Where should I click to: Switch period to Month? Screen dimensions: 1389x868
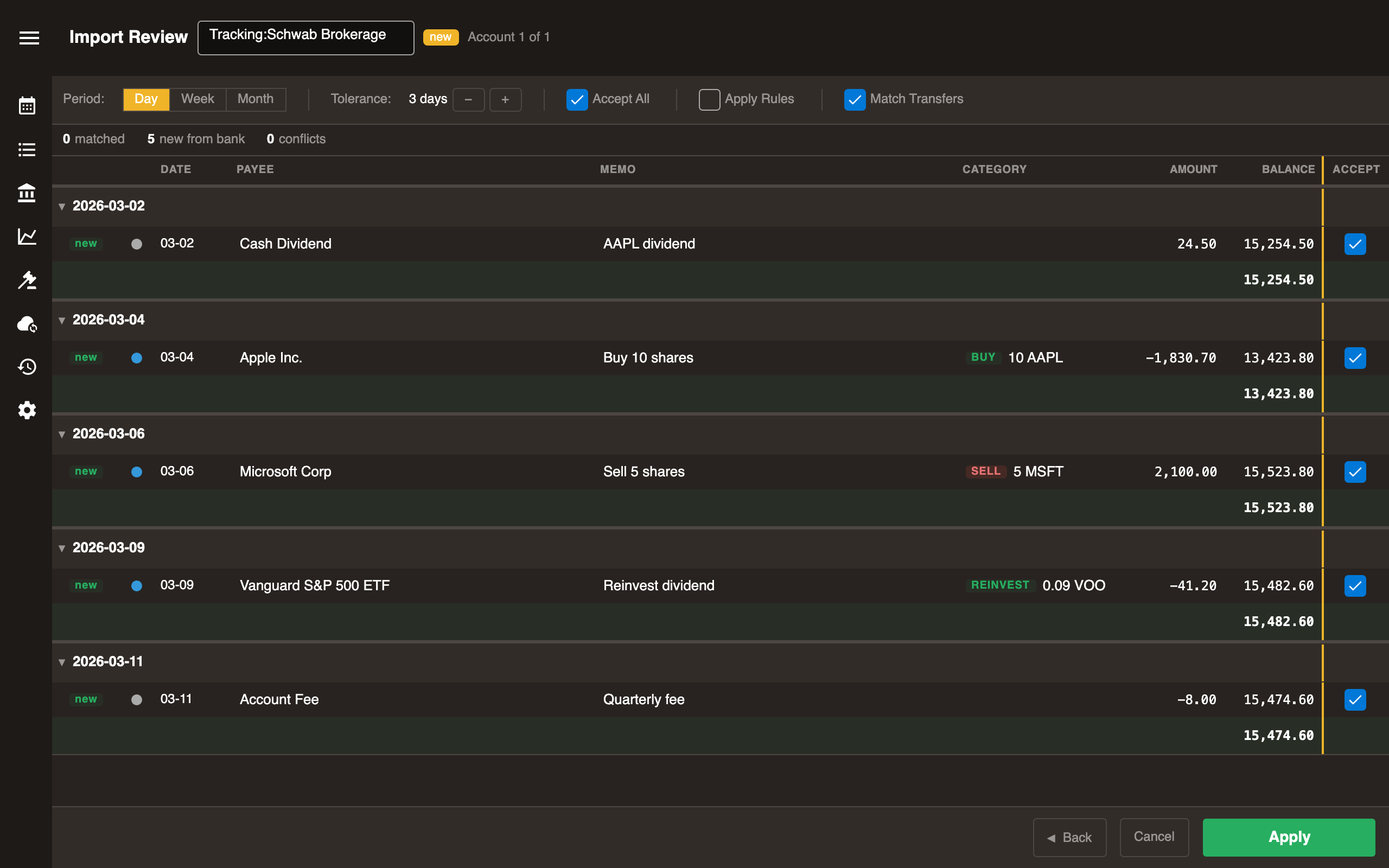(x=256, y=99)
